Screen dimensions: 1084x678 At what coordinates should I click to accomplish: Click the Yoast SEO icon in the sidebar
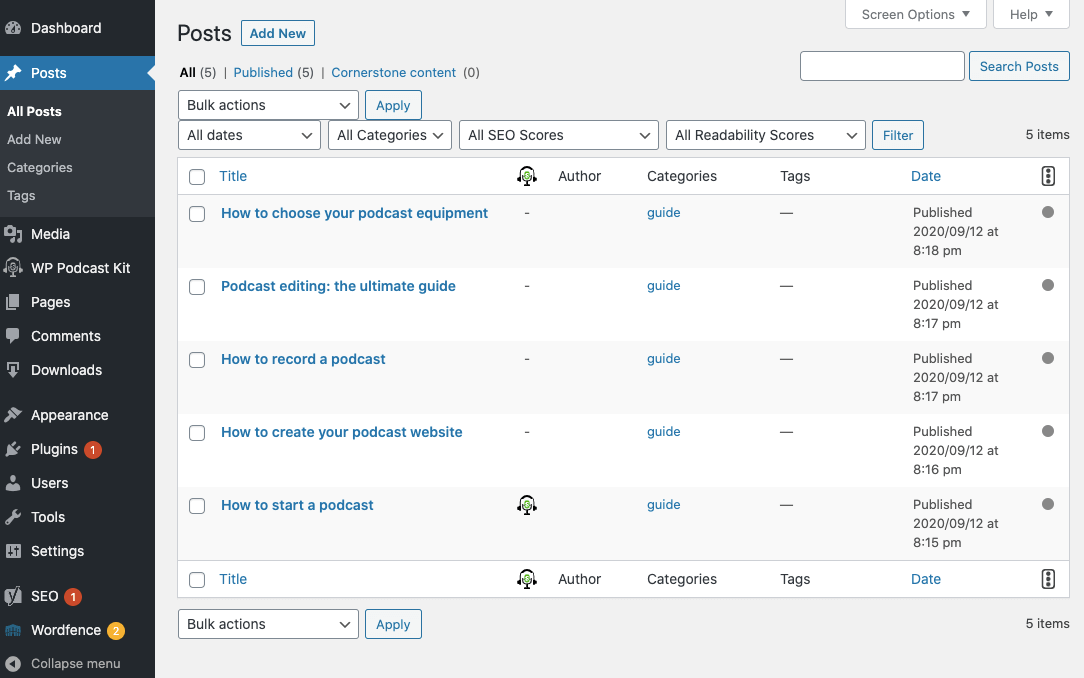(x=13, y=596)
